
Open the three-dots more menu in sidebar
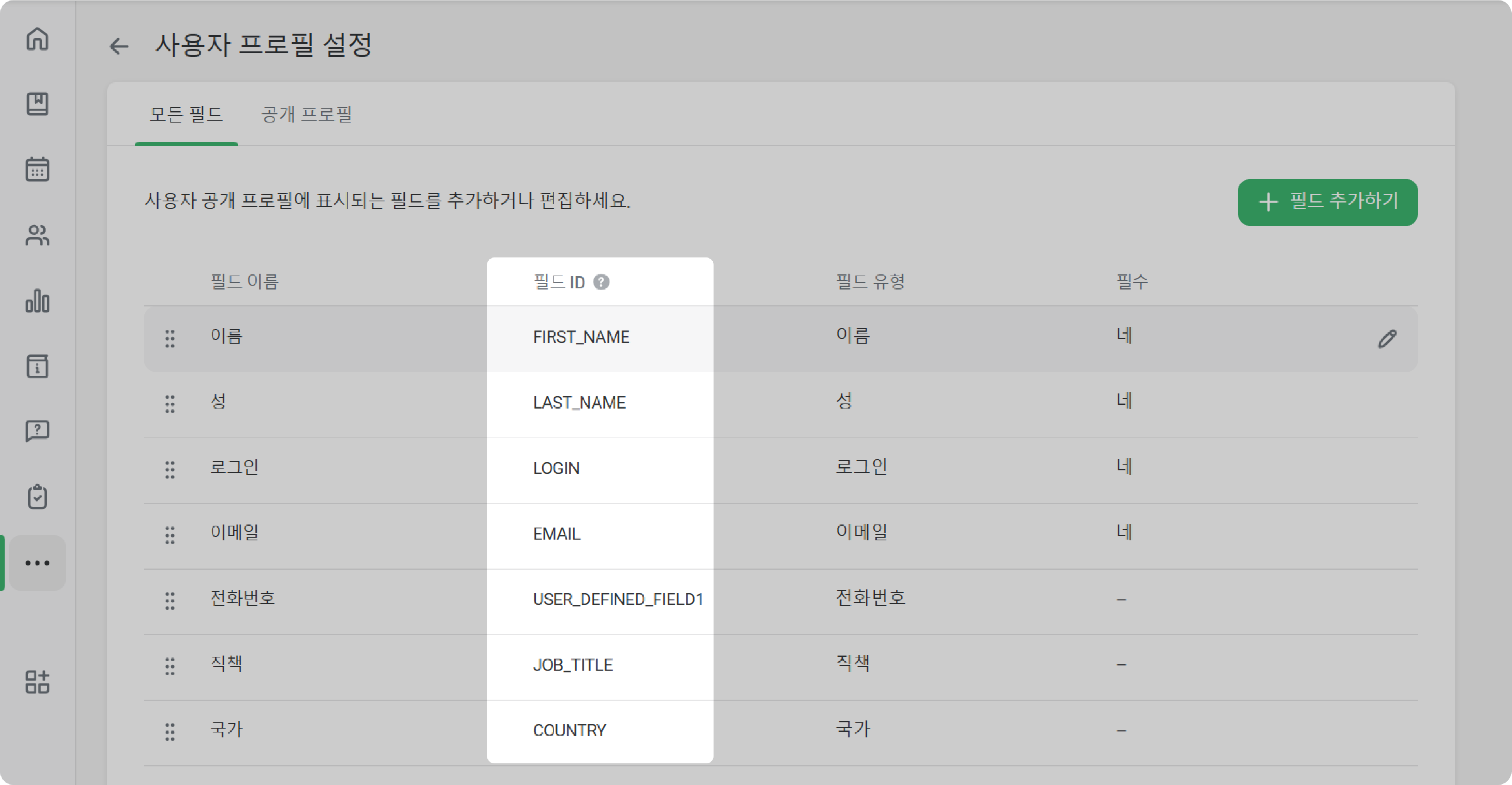click(x=38, y=562)
